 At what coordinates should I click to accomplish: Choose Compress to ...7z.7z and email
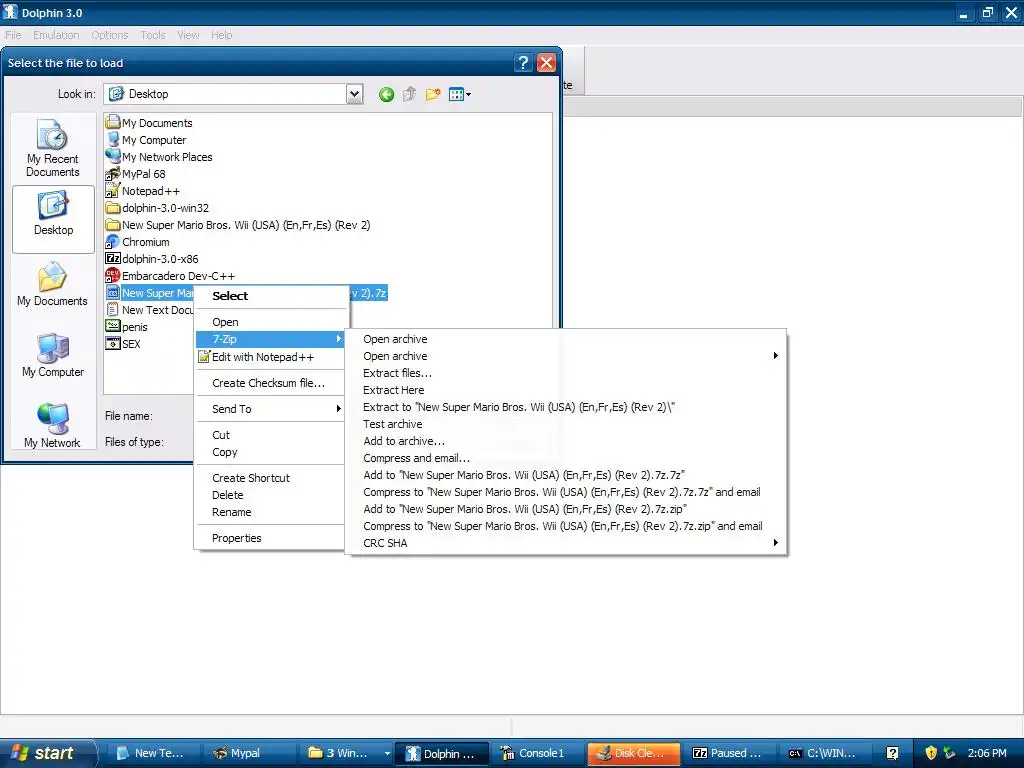[x=566, y=492]
